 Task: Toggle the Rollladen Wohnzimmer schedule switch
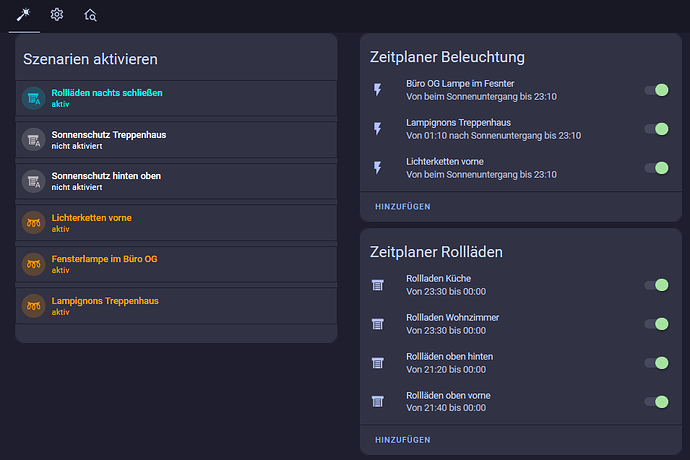(657, 324)
